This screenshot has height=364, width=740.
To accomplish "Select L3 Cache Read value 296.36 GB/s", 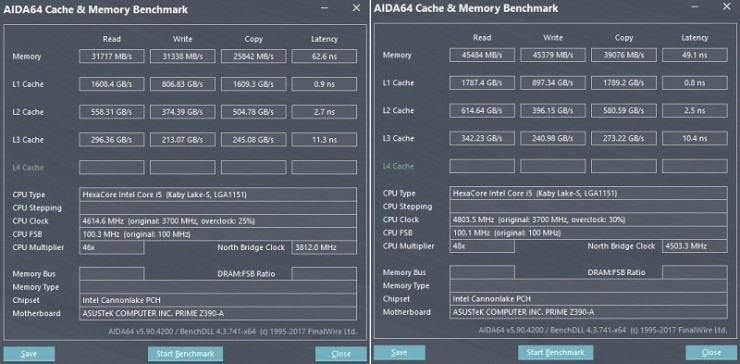I will click(x=112, y=139).
